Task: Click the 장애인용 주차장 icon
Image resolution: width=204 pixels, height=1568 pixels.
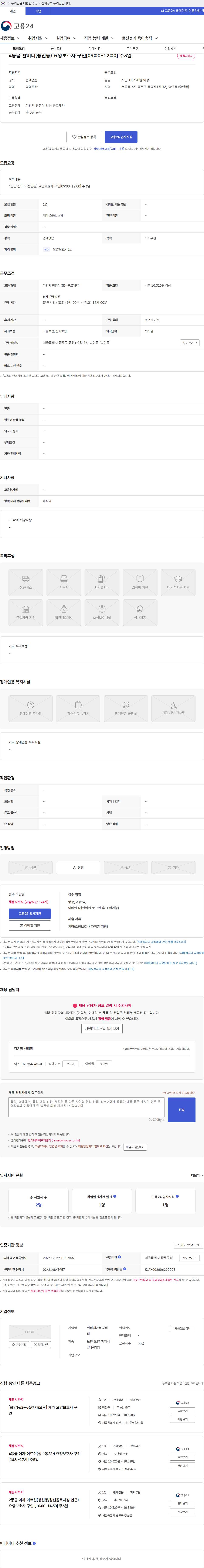Action: (30, 709)
